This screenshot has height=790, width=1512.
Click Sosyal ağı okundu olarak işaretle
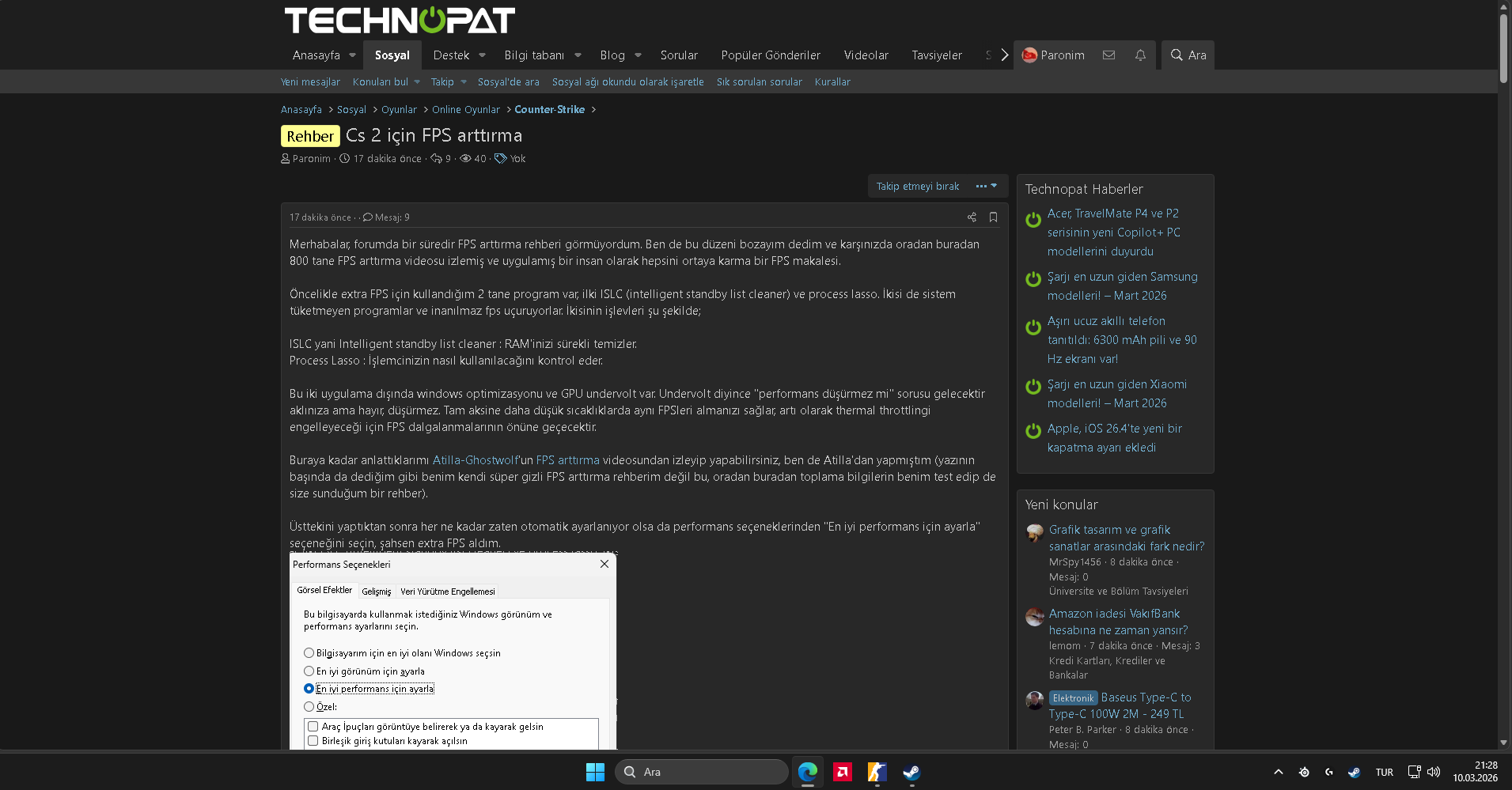click(x=627, y=82)
